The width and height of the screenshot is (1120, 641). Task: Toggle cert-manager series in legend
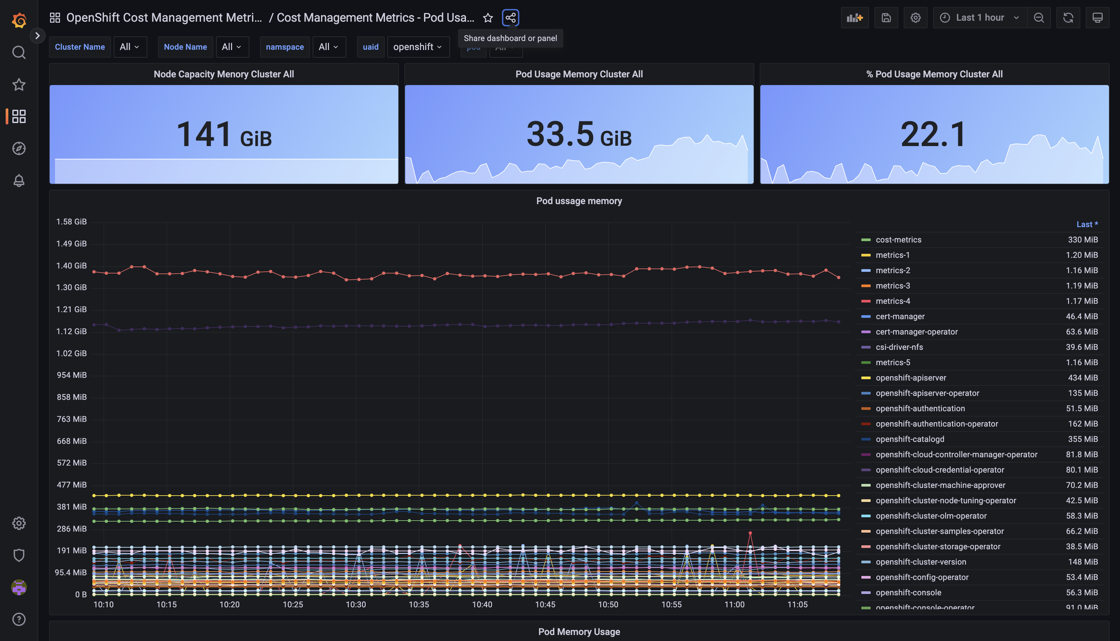pos(899,317)
